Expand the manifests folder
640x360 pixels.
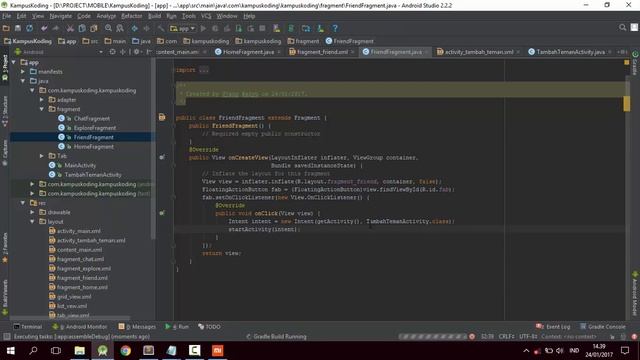[23, 71]
